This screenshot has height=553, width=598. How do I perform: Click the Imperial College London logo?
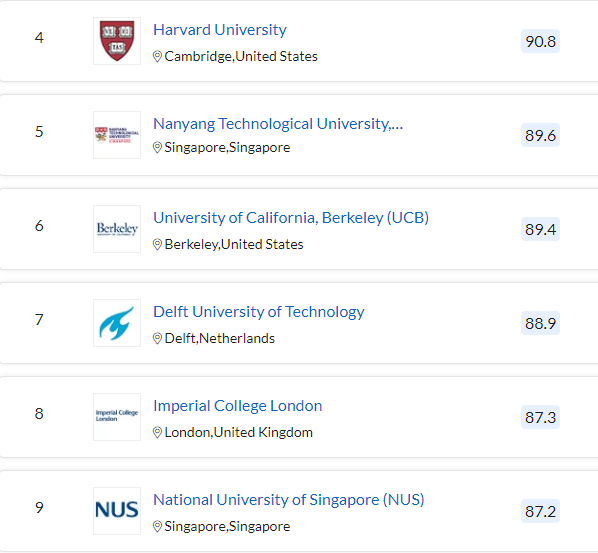117,417
